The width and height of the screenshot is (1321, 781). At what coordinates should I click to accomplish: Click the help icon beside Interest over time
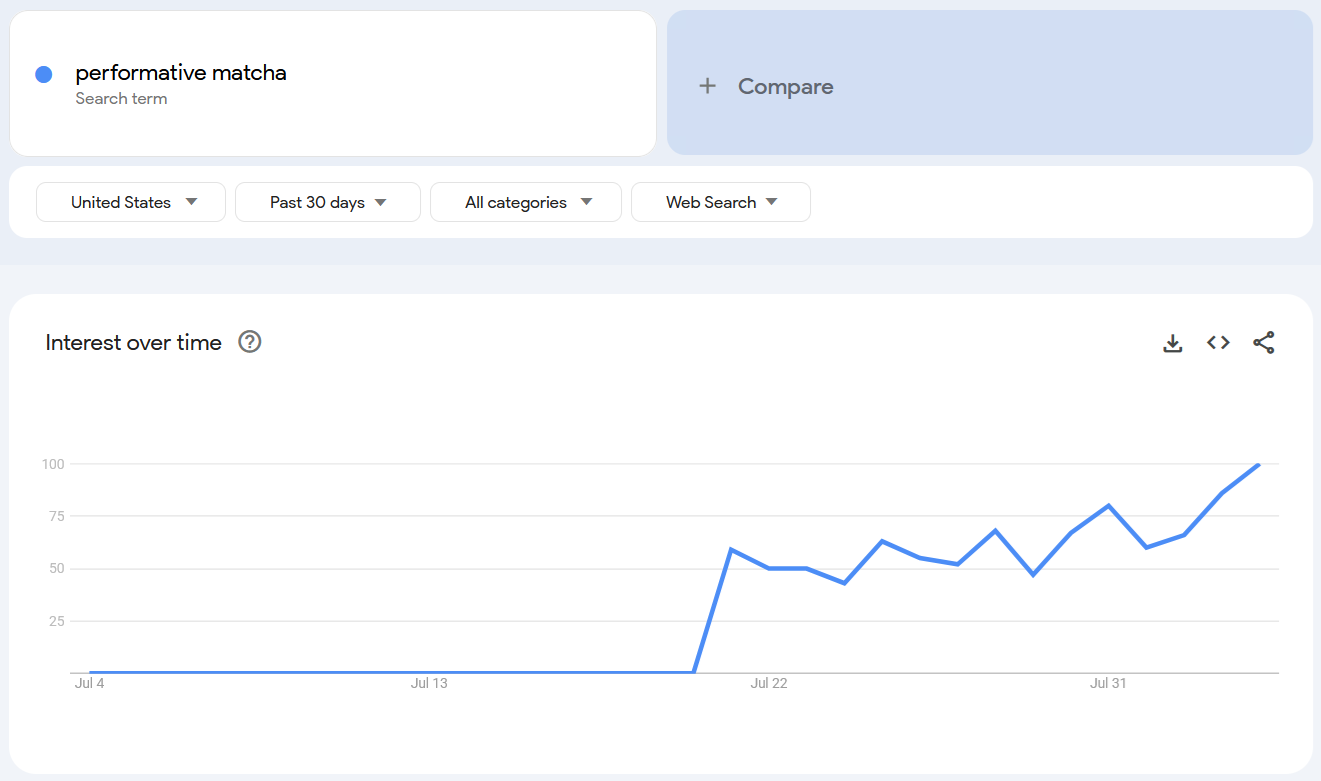click(249, 342)
